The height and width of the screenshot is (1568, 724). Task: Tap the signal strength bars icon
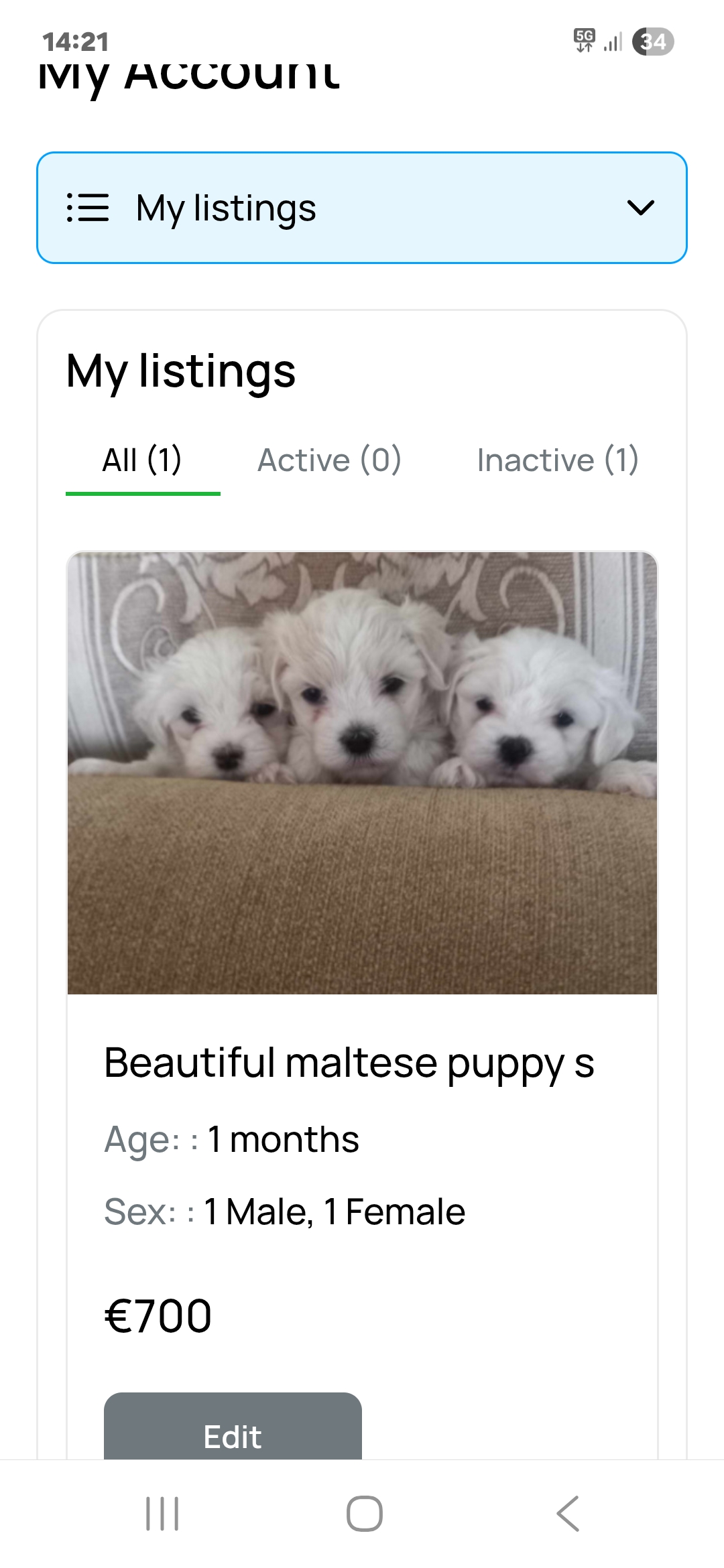[613, 42]
